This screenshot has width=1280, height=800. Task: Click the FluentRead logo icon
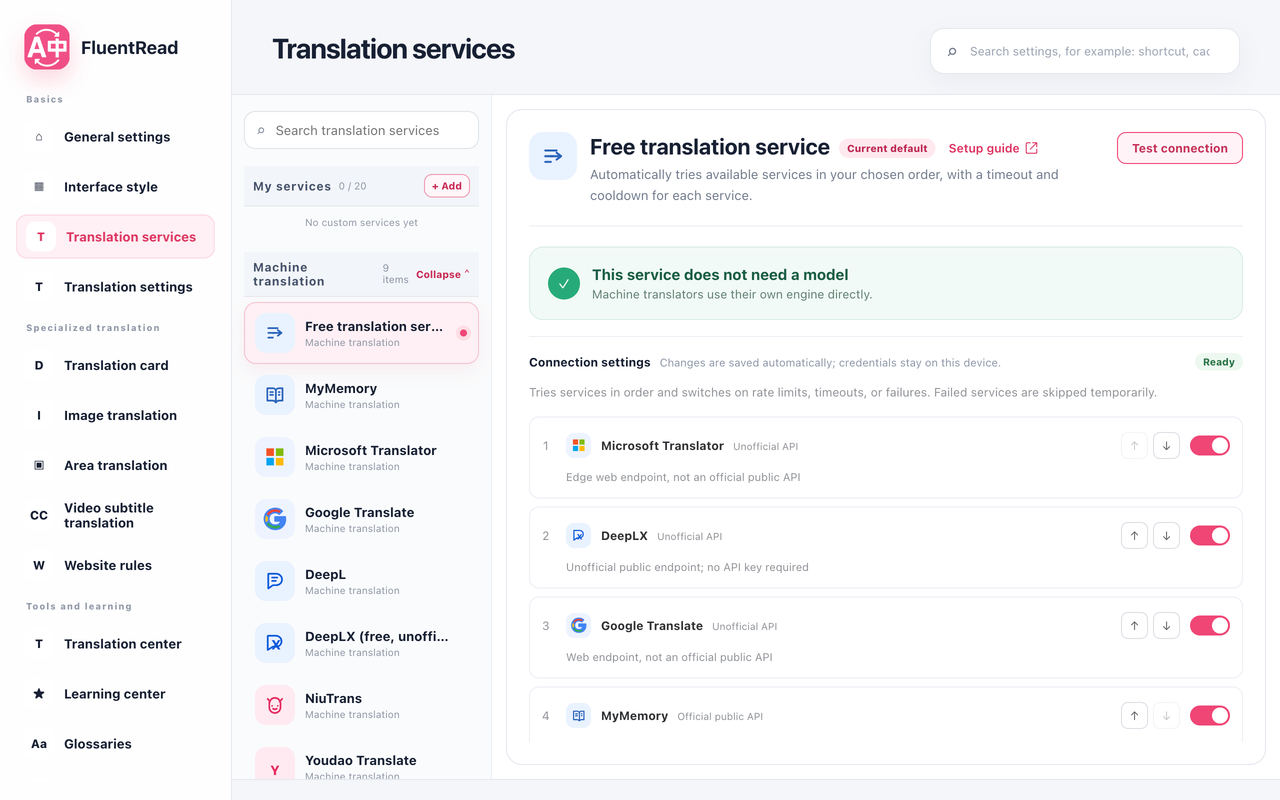[47, 47]
